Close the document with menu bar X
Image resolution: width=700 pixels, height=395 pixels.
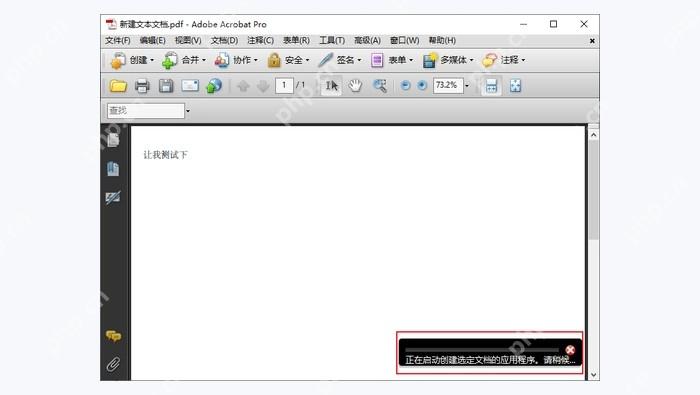(592, 41)
